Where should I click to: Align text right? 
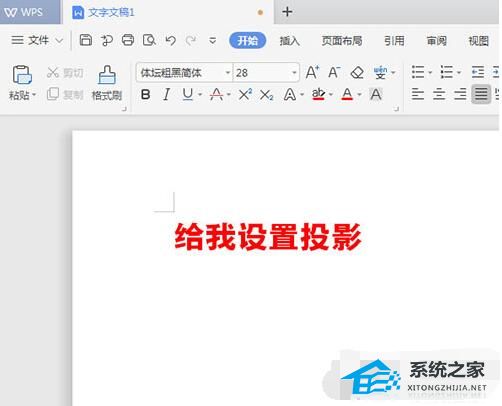click(x=460, y=94)
